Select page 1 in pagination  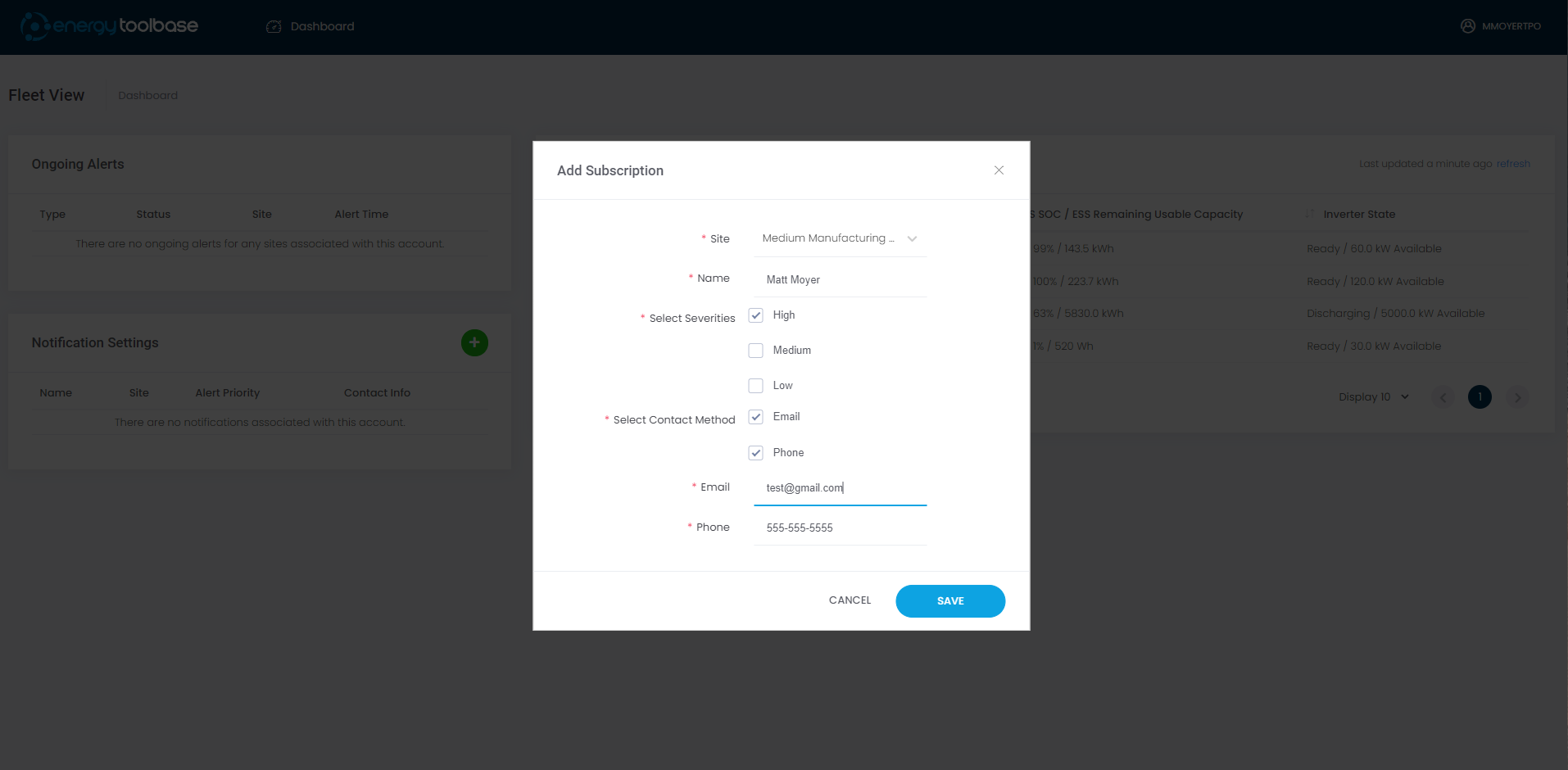(1480, 397)
